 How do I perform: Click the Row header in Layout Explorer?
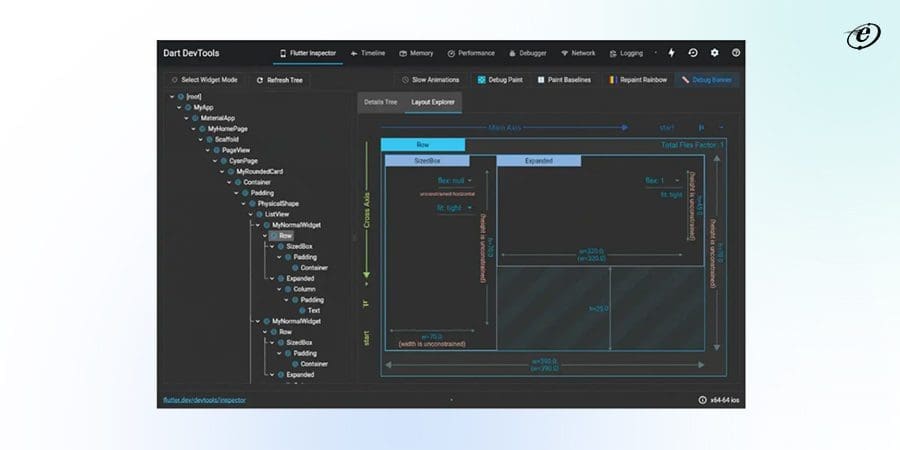pos(423,145)
